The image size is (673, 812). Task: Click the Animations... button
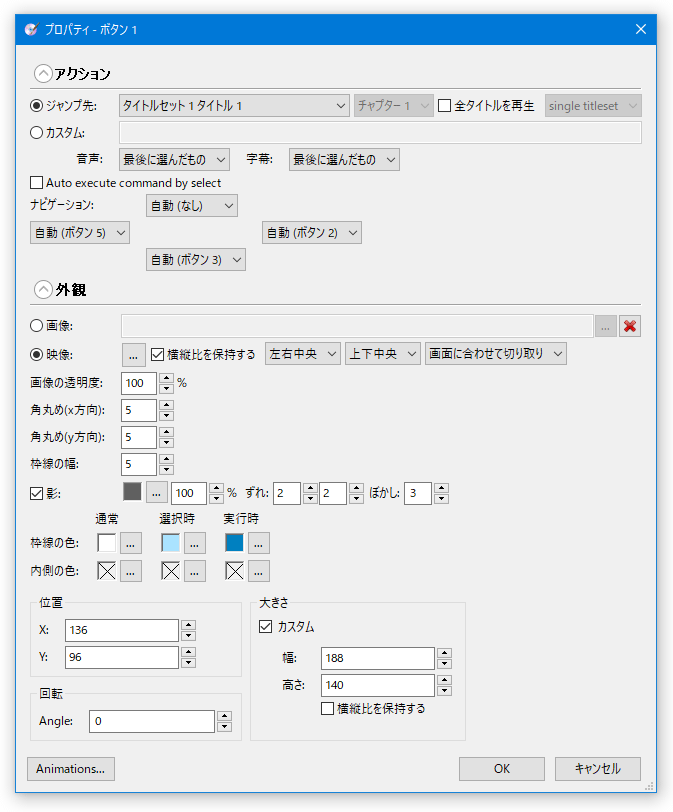pos(71,769)
